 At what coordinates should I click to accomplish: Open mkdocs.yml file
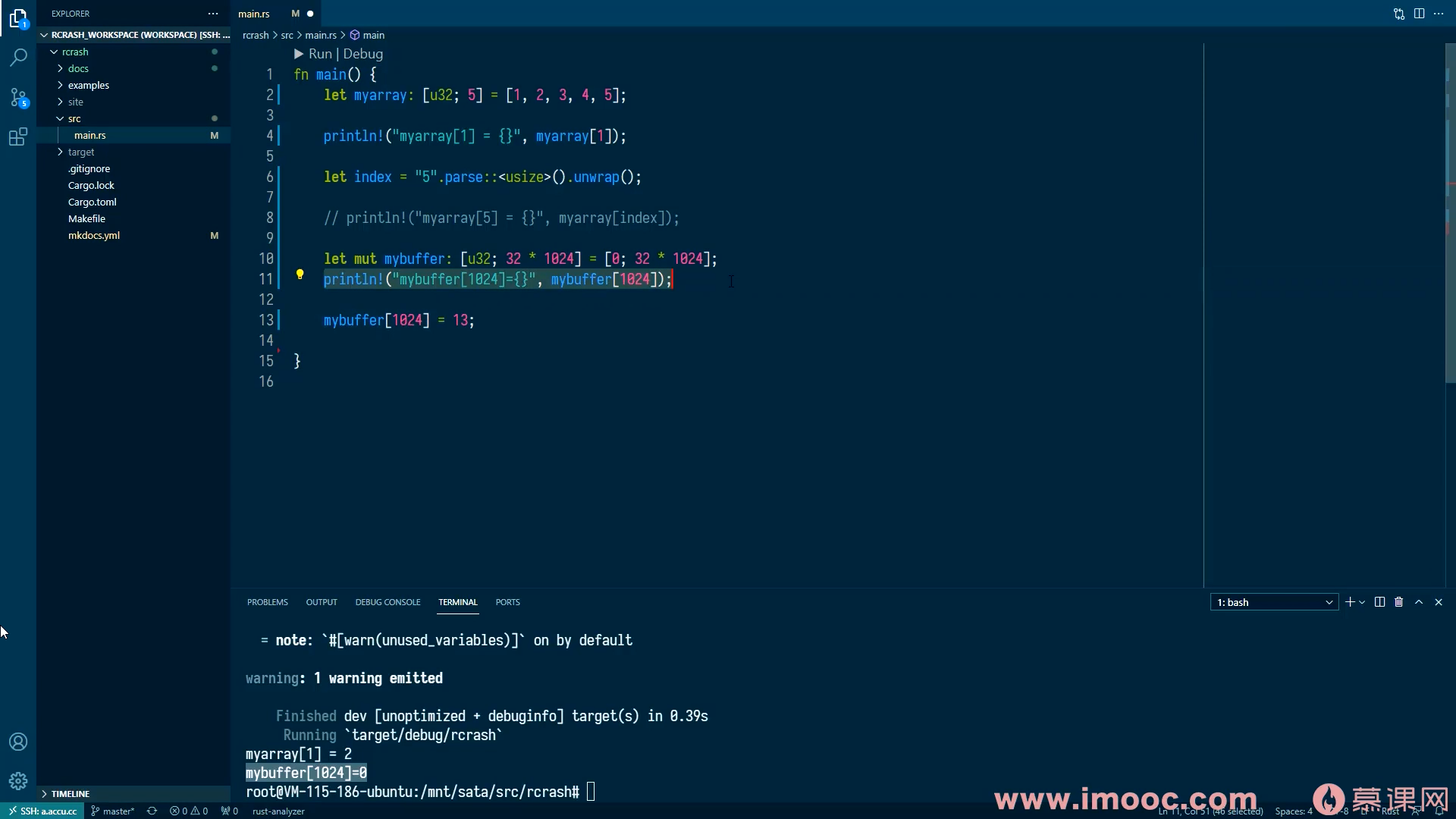(x=133, y=235)
